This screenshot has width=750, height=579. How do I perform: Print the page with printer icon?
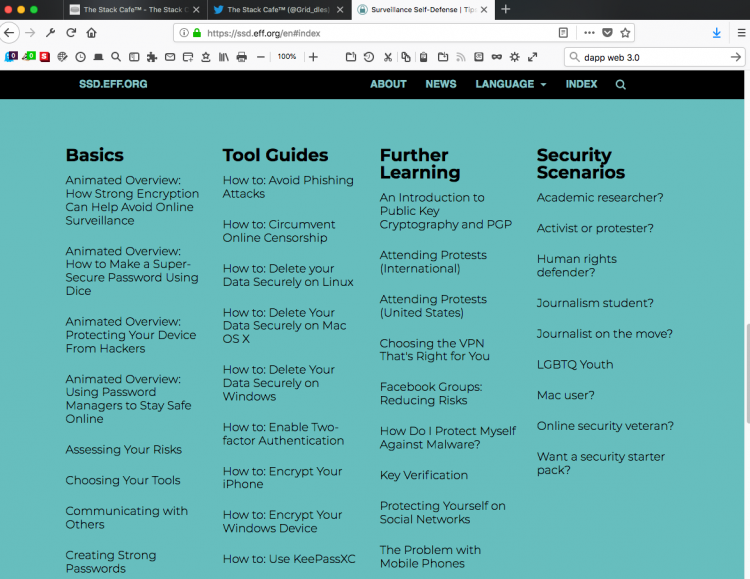(x=242, y=57)
